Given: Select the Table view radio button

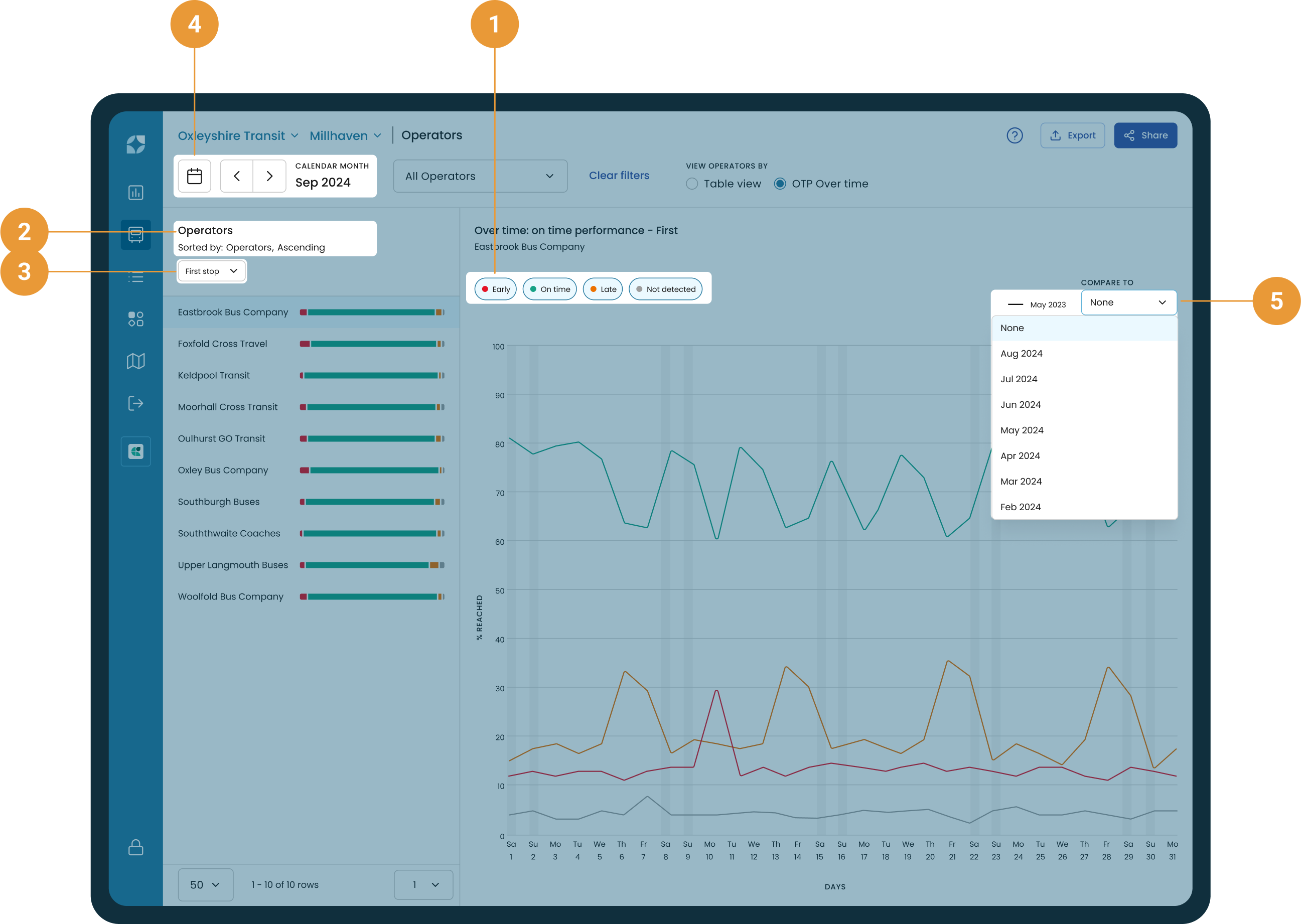Looking at the screenshot, I should click(692, 184).
